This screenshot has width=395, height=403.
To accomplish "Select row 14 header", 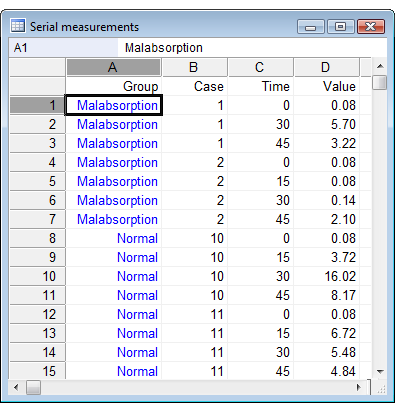I will point(37,352).
